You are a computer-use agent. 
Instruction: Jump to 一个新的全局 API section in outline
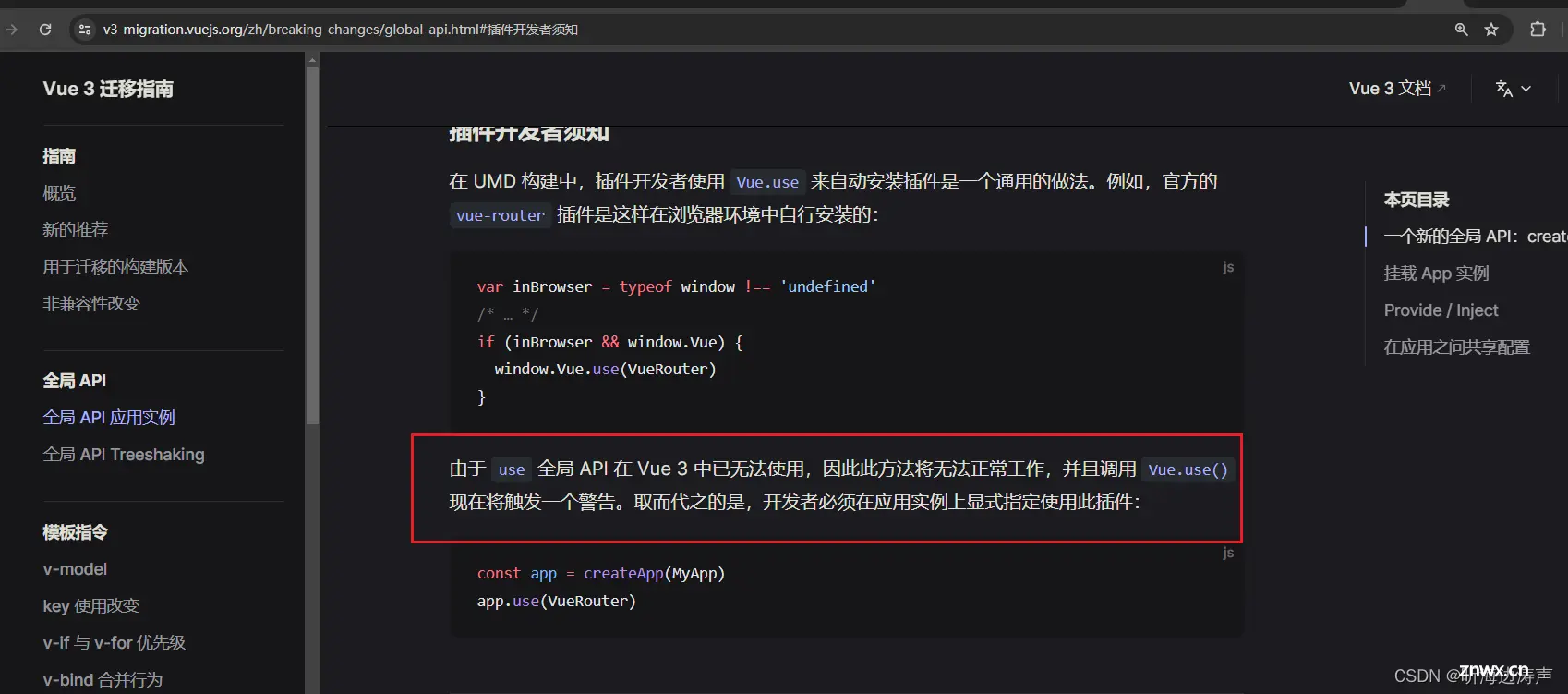point(1475,237)
